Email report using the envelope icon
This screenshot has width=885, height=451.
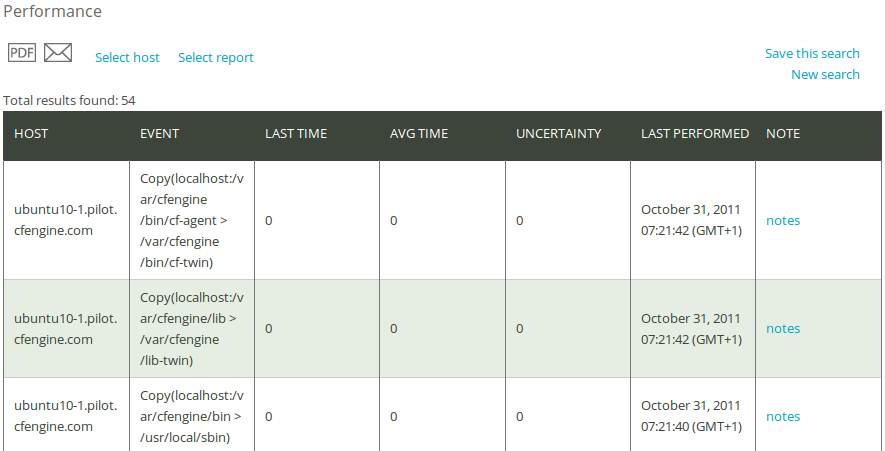[x=58, y=52]
